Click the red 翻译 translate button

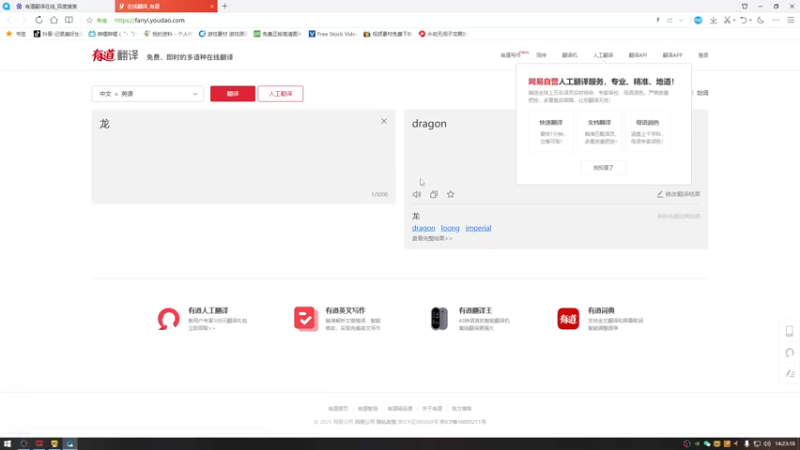(x=233, y=94)
